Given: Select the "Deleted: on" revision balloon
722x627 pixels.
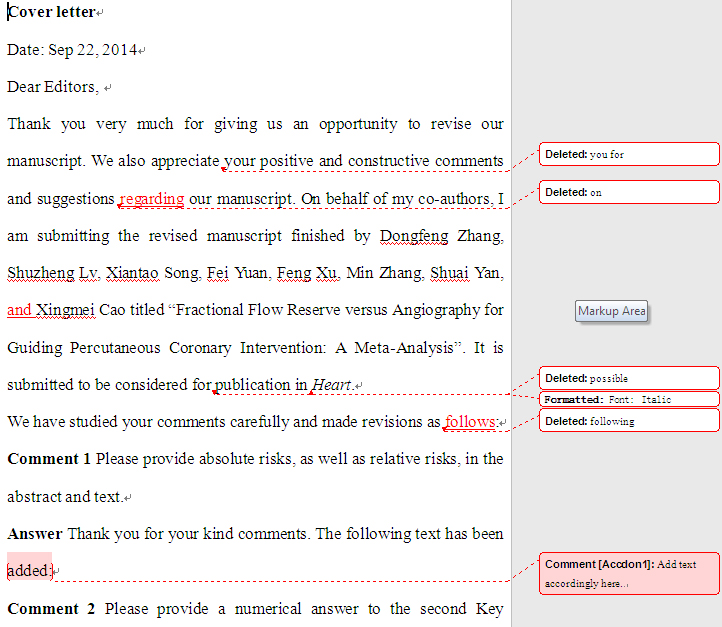Looking at the screenshot, I should coord(628,192).
